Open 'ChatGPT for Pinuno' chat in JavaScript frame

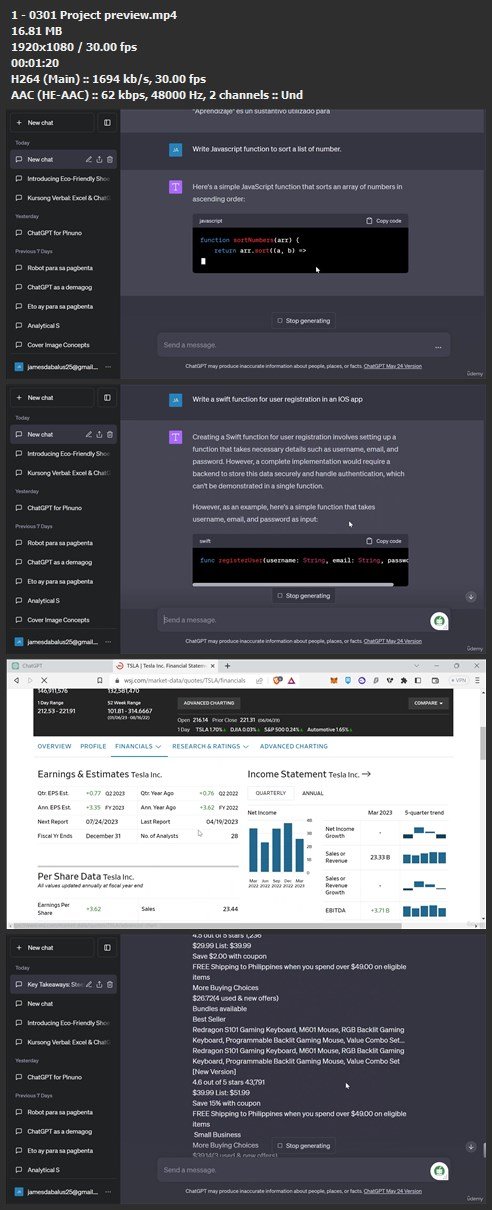click(x=63, y=233)
